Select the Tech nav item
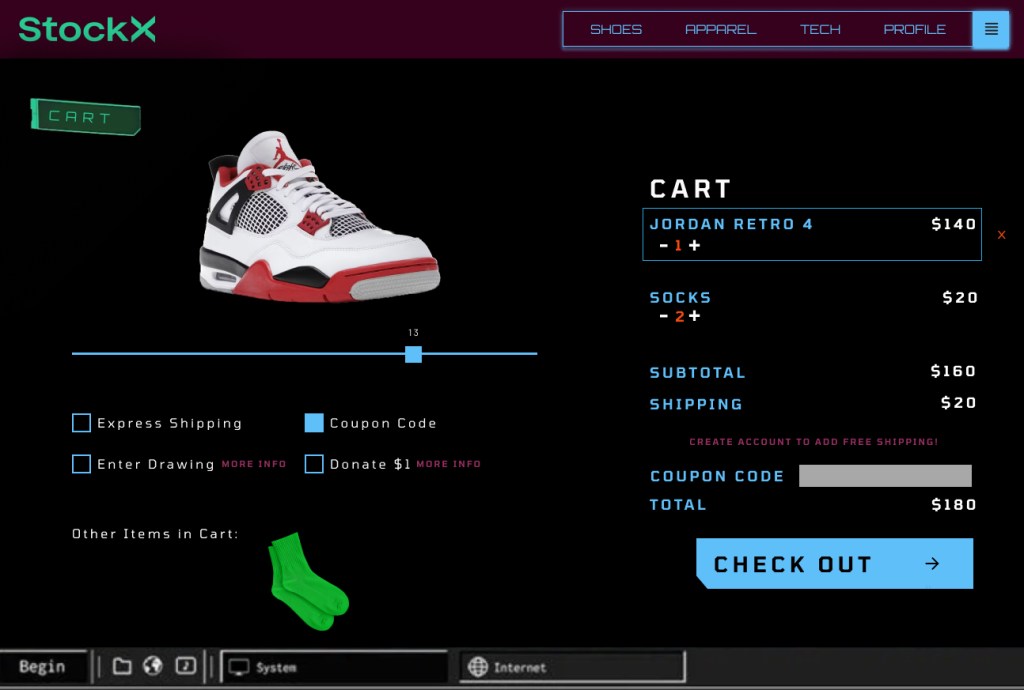Viewport: 1024px width, 690px height. [820, 29]
